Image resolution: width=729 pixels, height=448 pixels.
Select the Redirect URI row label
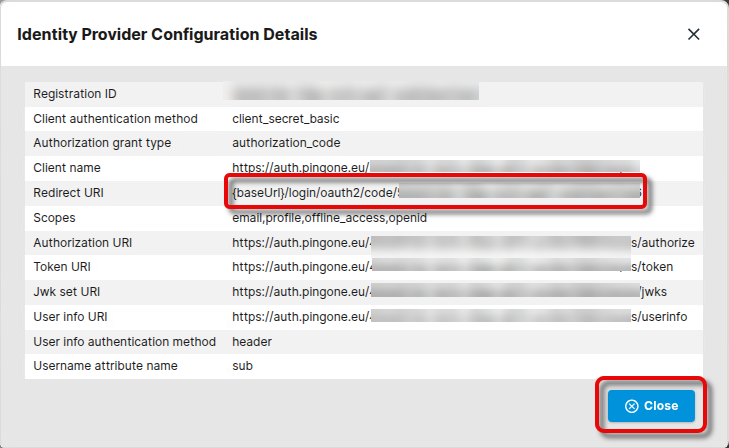tap(67, 192)
